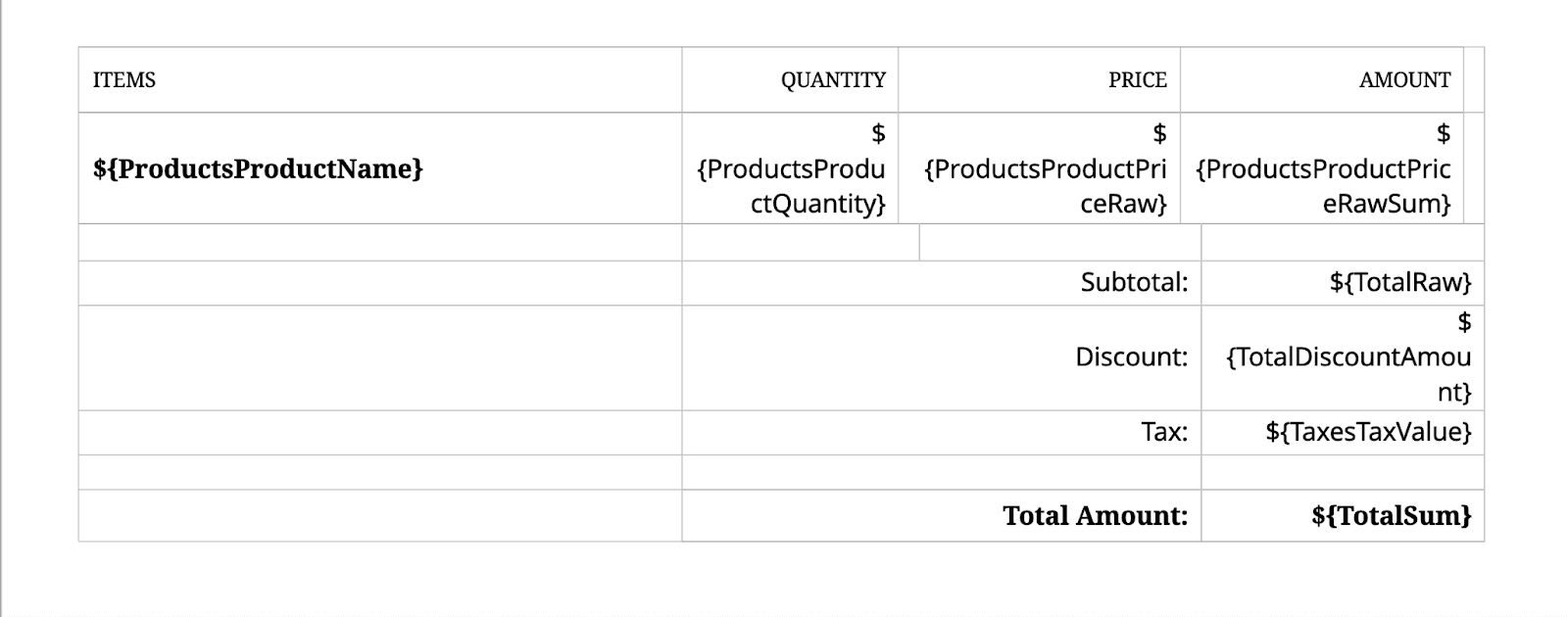Click the PRICE column header
1568x617 pixels.
coord(1137,80)
